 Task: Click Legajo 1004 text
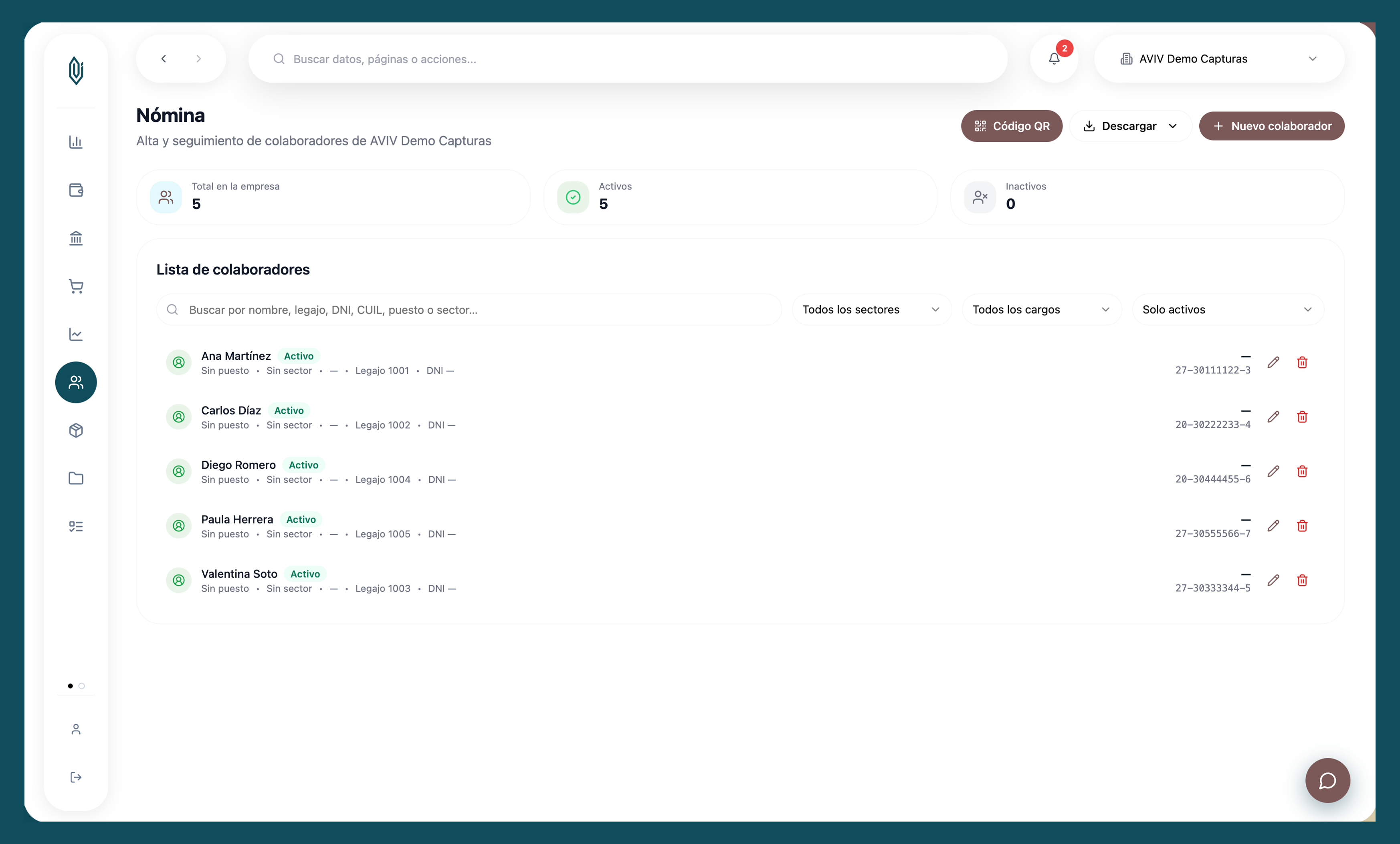pos(382,480)
